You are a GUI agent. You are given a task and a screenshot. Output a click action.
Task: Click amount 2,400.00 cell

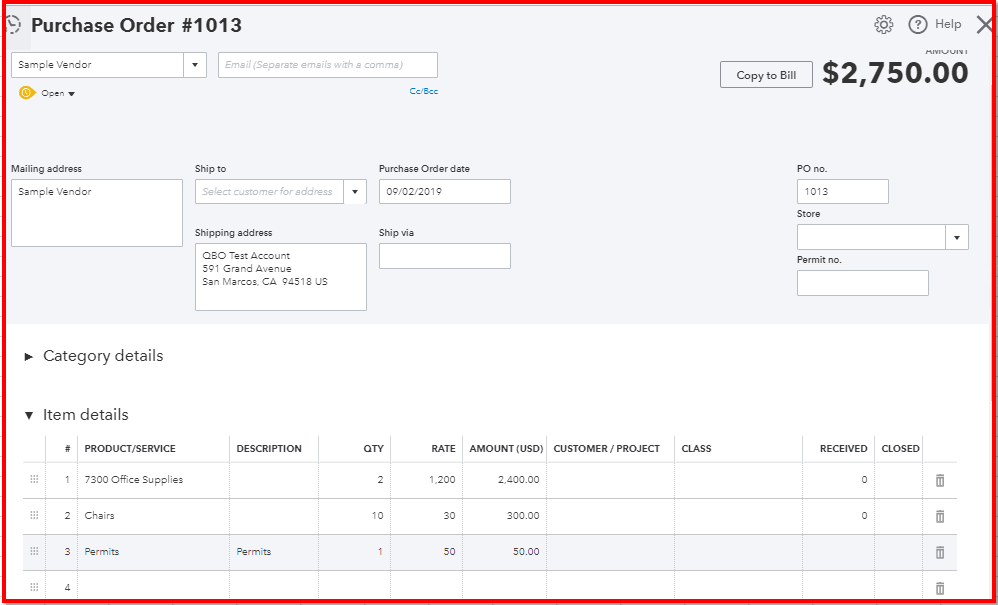504,480
